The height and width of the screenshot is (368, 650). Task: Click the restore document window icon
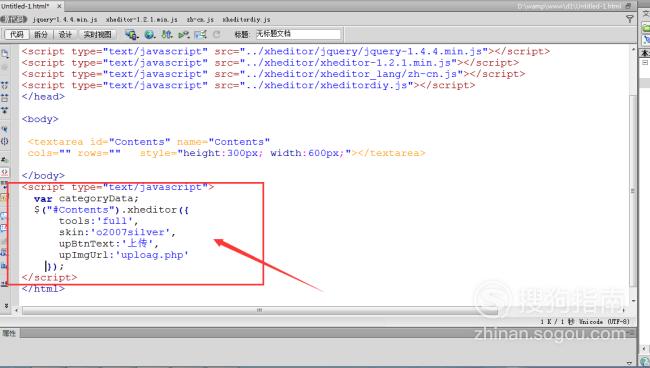coord(628,6)
